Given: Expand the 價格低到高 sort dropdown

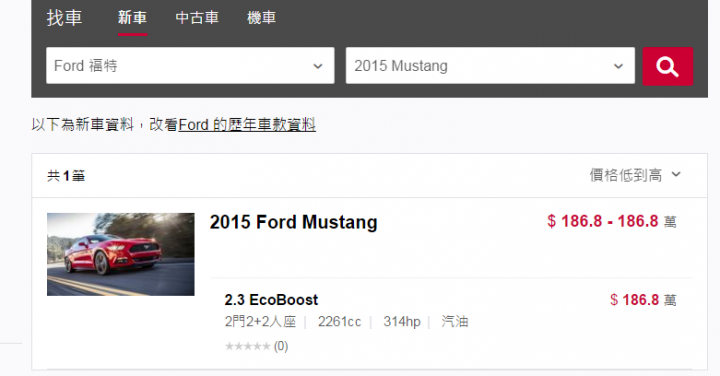Looking at the screenshot, I should click(x=635, y=175).
